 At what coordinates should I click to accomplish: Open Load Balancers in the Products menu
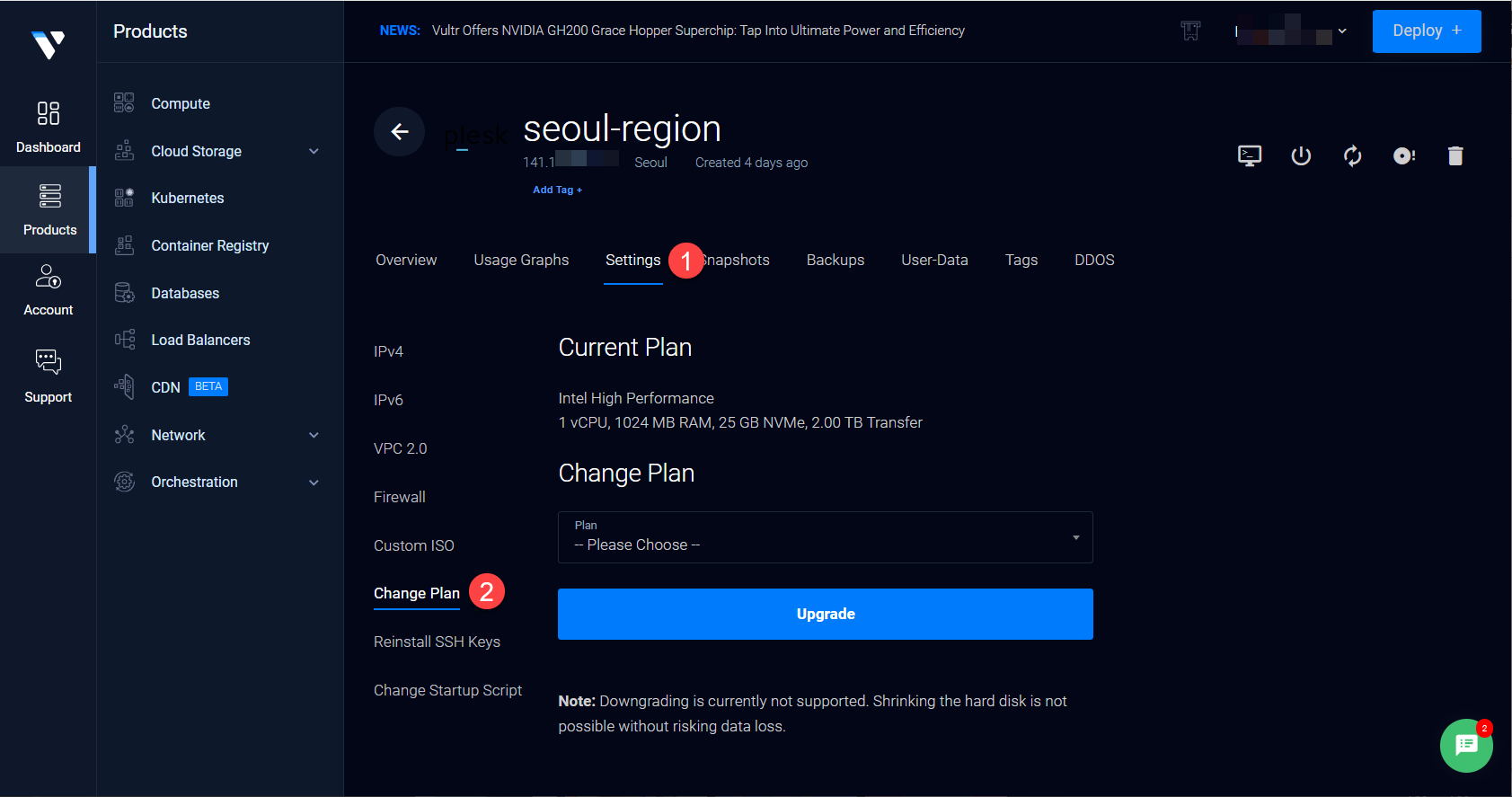200,340
